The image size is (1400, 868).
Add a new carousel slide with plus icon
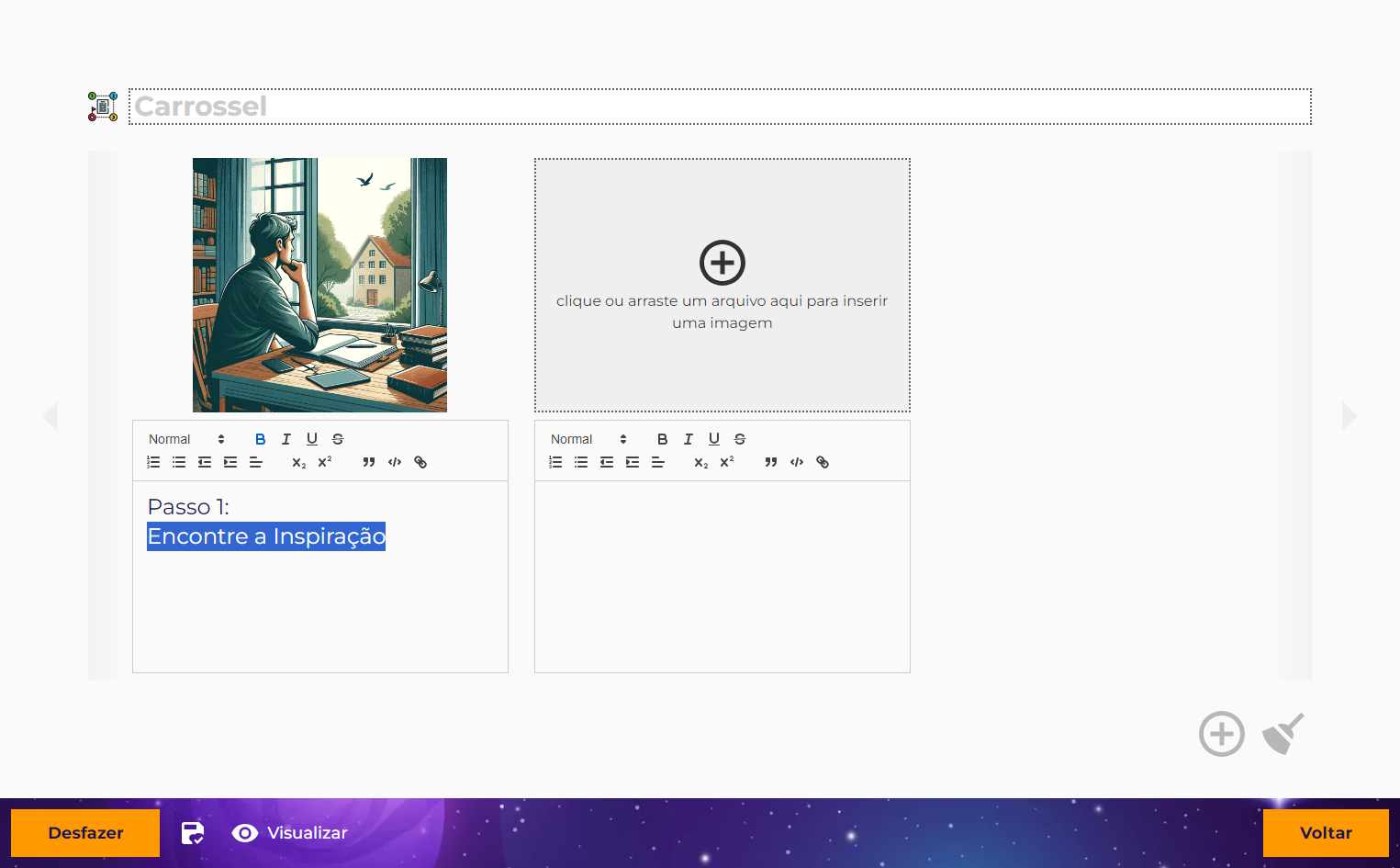tap(1222, 734)
